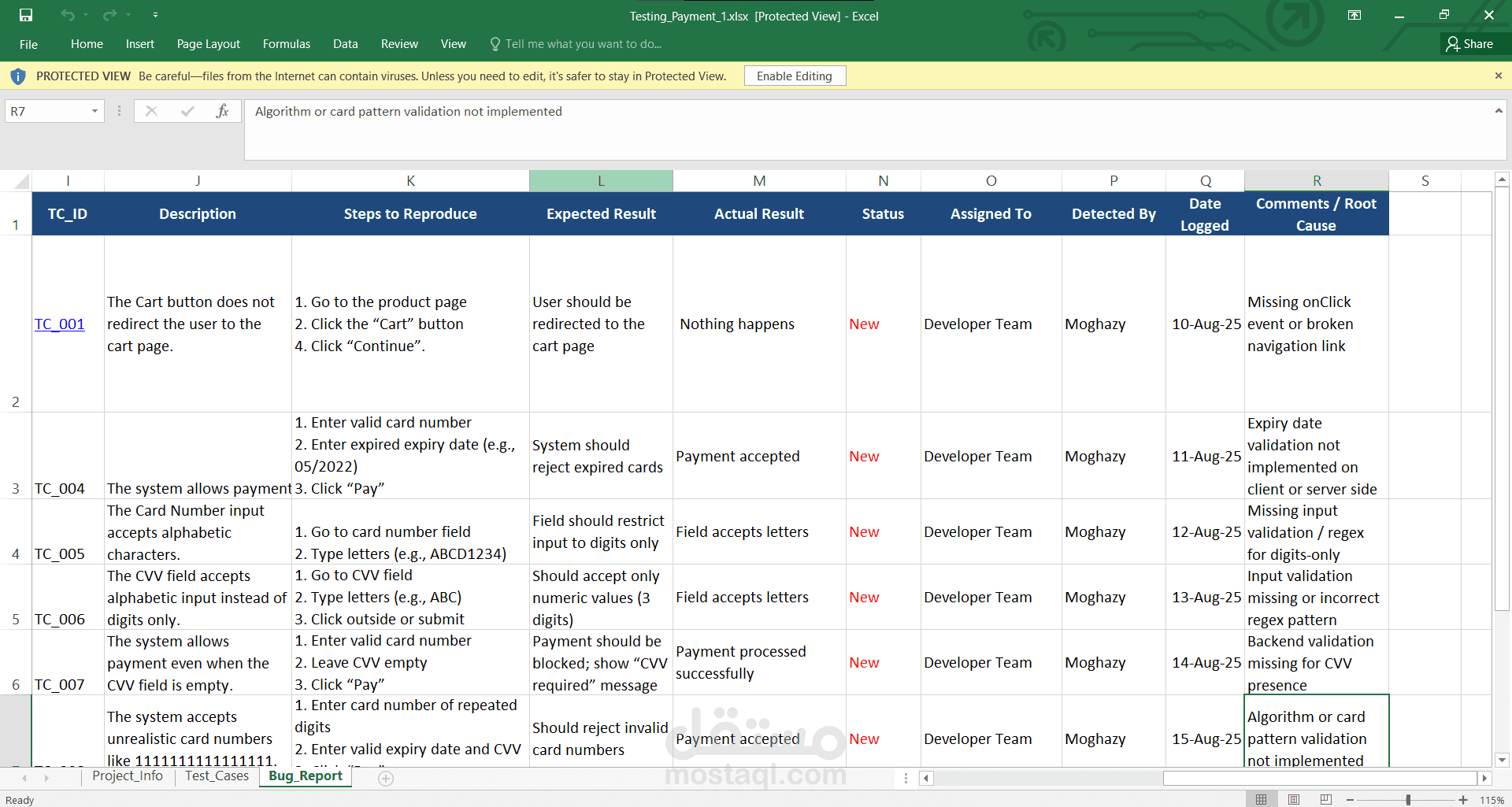Click the New Sheet plus icon
The width and height of the screenshot is (1512, 807).
[385, 778]
